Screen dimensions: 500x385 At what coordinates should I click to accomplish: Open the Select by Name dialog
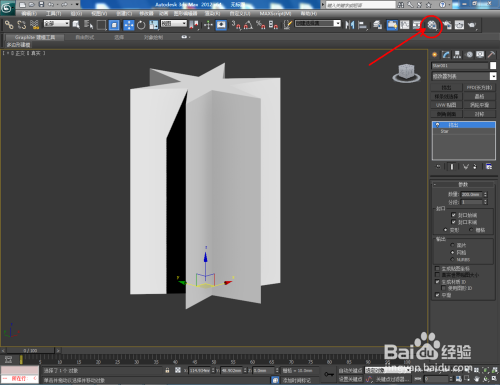[x=88, y=25]
